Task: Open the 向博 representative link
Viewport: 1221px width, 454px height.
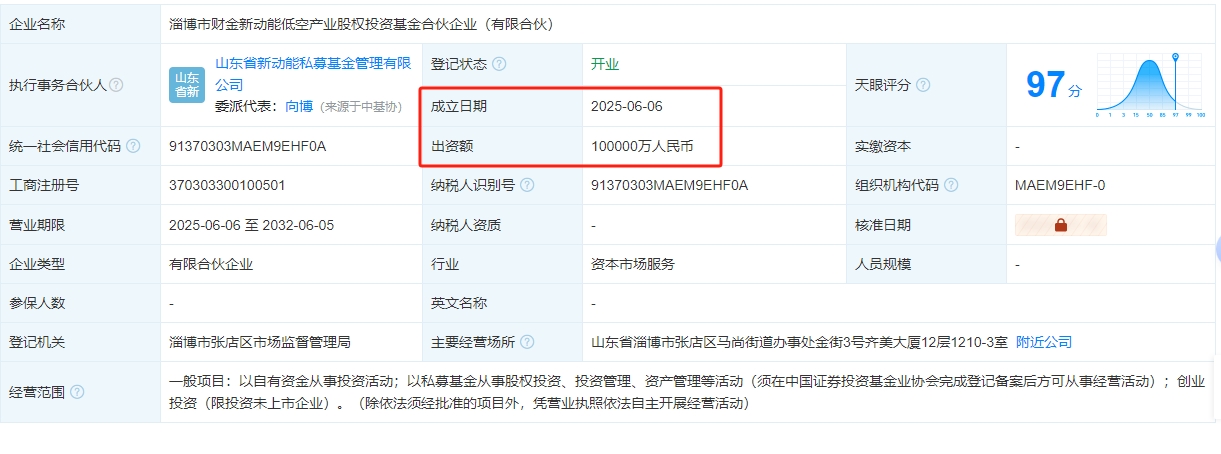Action: point(299,106)
